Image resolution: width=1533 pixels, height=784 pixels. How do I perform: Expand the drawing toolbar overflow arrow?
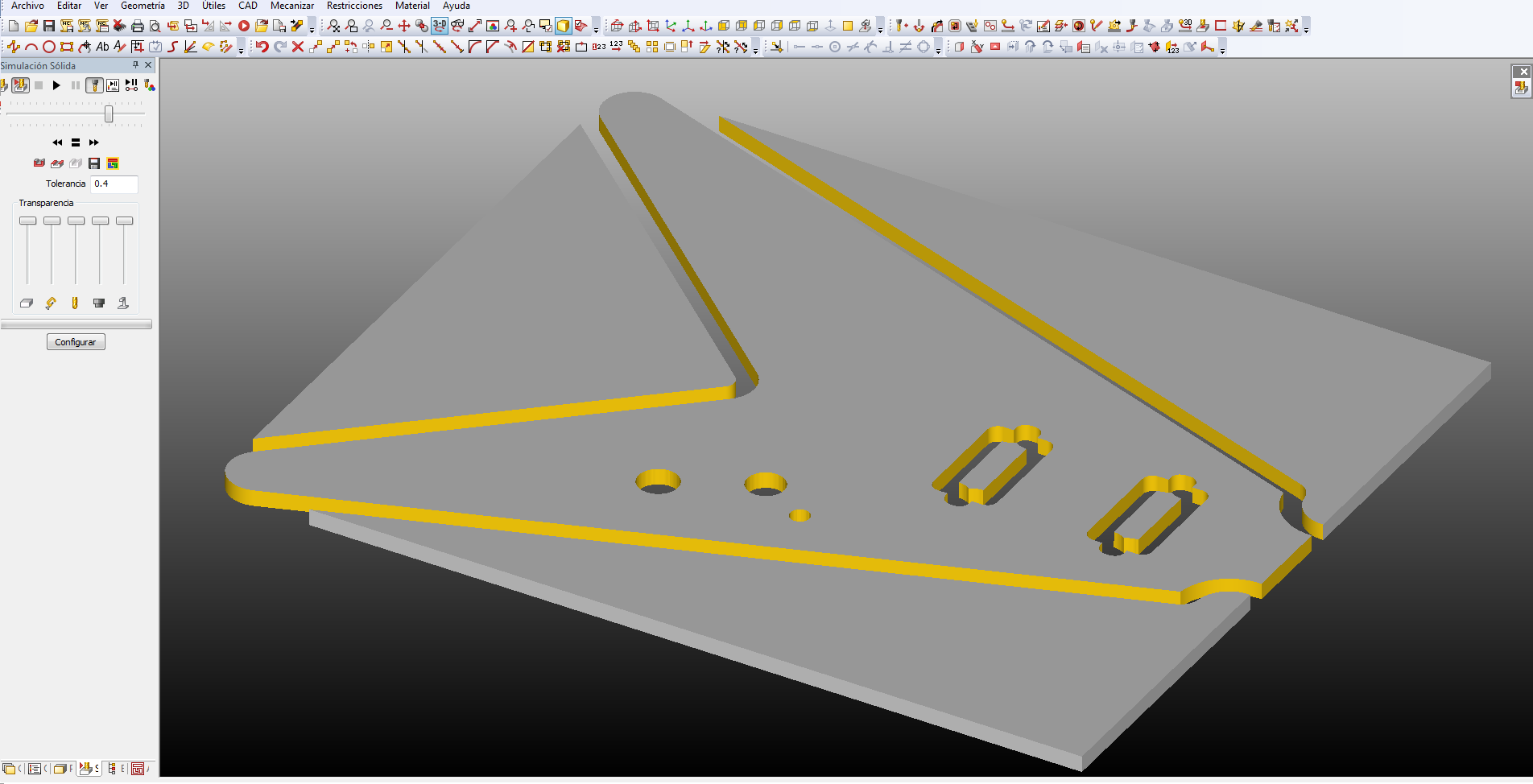click(x=242, y=47)
